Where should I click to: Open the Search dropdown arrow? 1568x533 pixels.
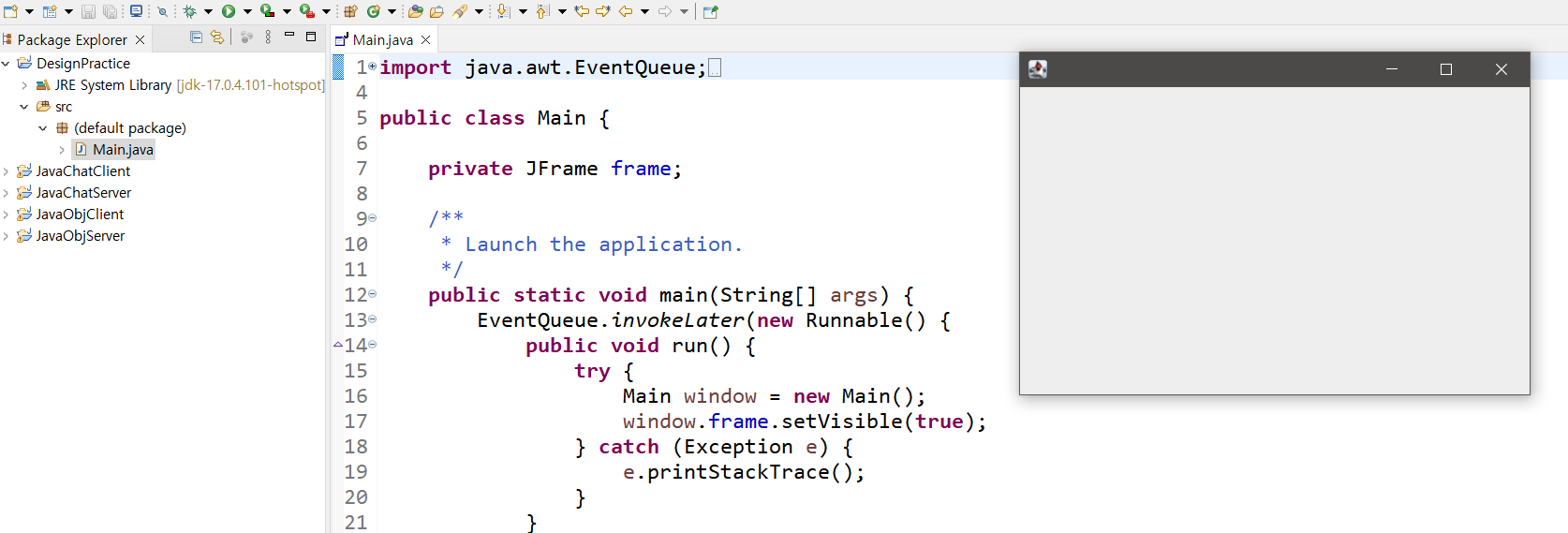pyautogui.click(x=479, y=11)
